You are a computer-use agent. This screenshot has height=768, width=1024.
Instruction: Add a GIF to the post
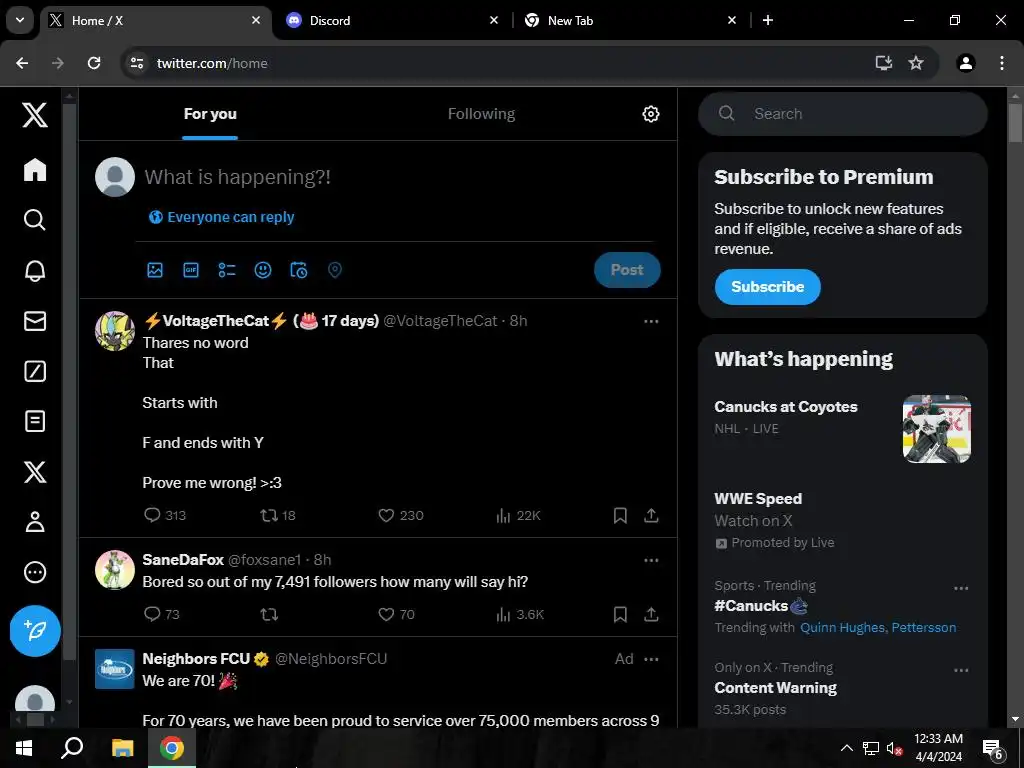pos(191,270)
